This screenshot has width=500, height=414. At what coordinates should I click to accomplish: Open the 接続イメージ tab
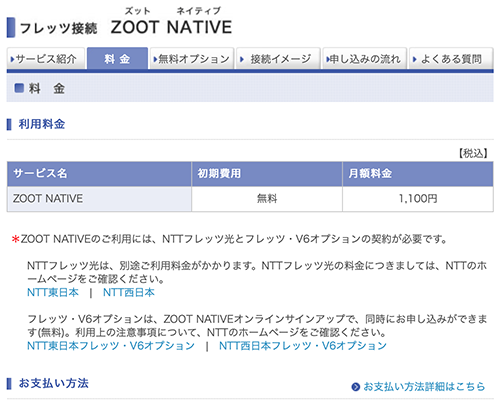278,59
